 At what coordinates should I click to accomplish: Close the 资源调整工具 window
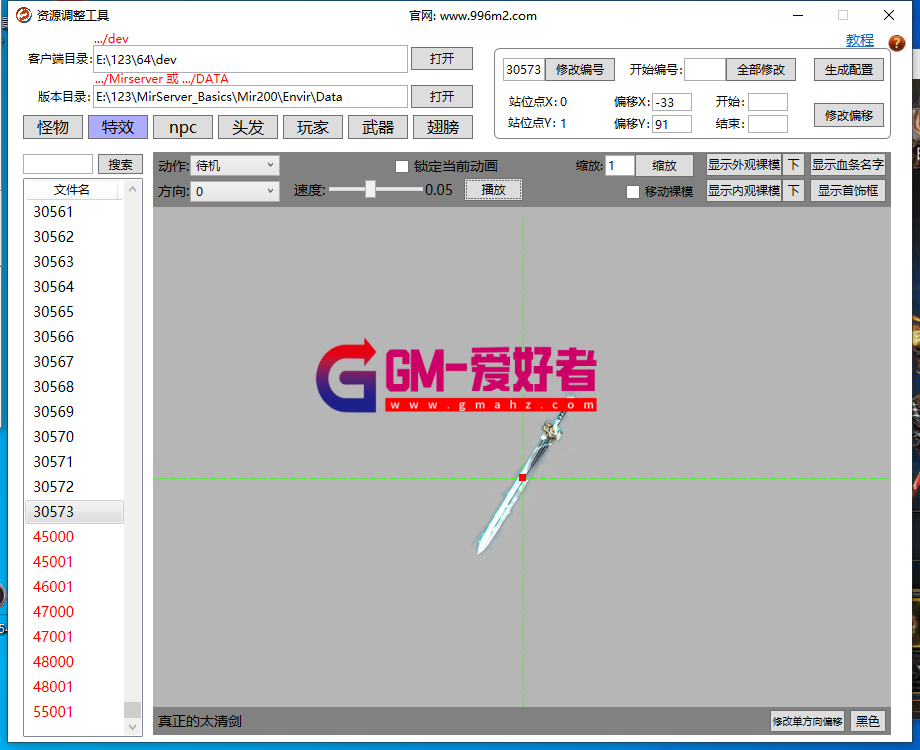pos(889,15)
